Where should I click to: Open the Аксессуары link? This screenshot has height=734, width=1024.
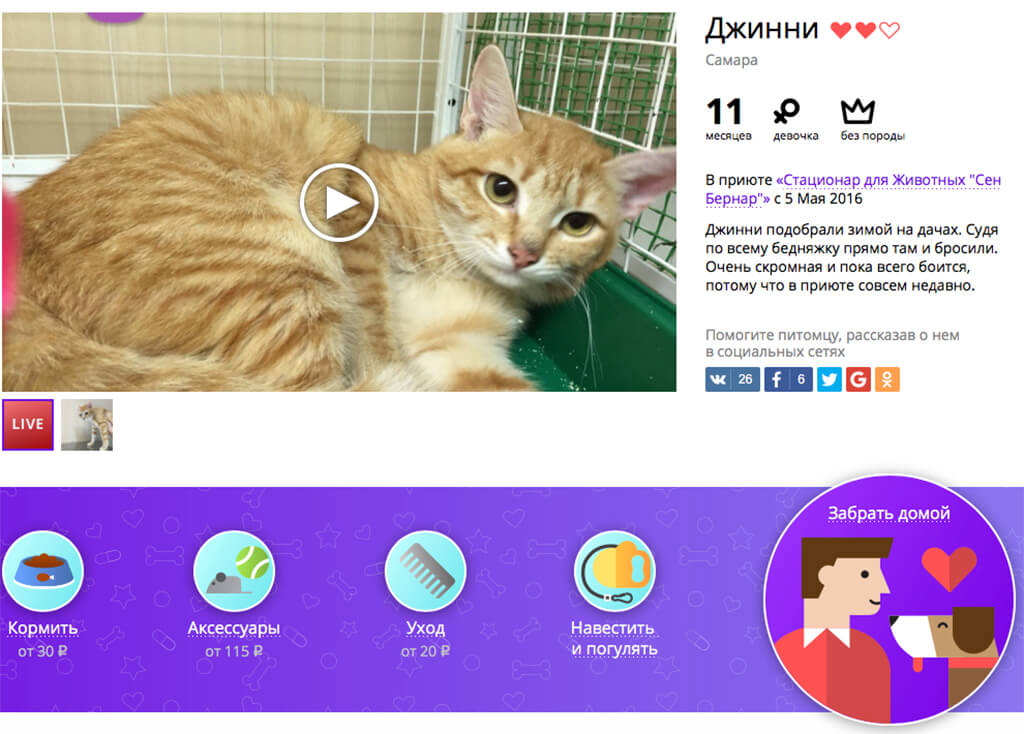point(234,628)
